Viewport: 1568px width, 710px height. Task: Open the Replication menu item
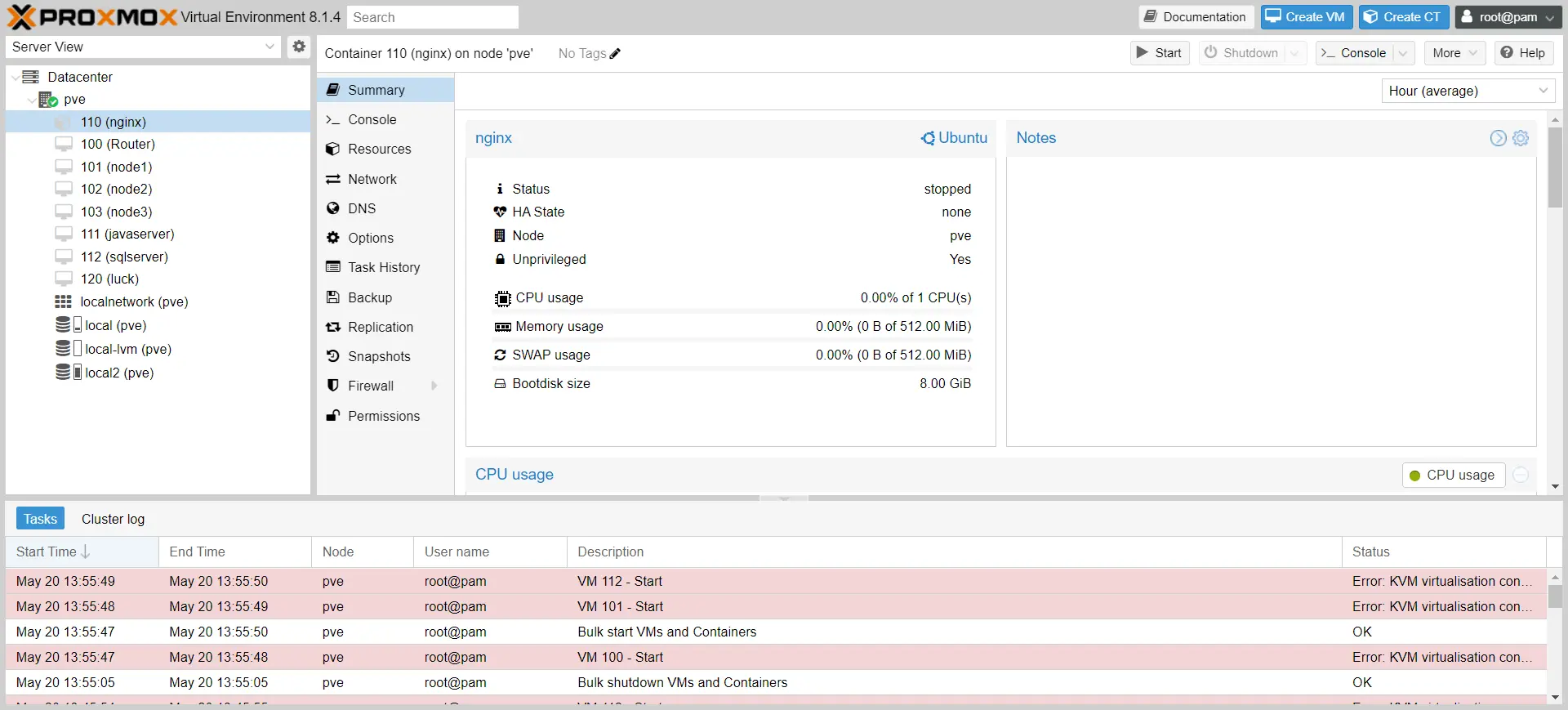[x=385, y=327]
